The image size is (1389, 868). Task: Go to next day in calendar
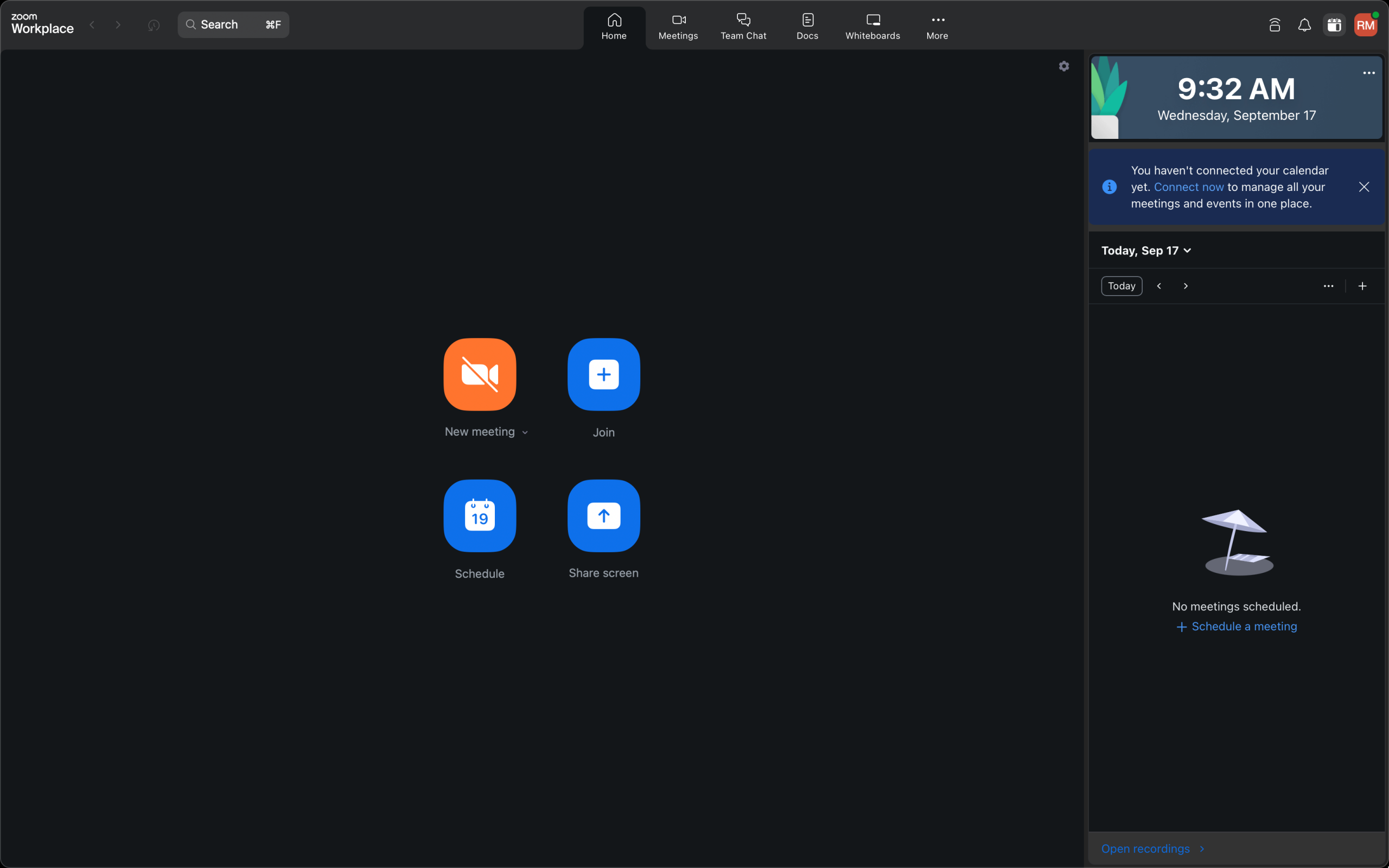pyautogui.click(x=1185, y=286)
